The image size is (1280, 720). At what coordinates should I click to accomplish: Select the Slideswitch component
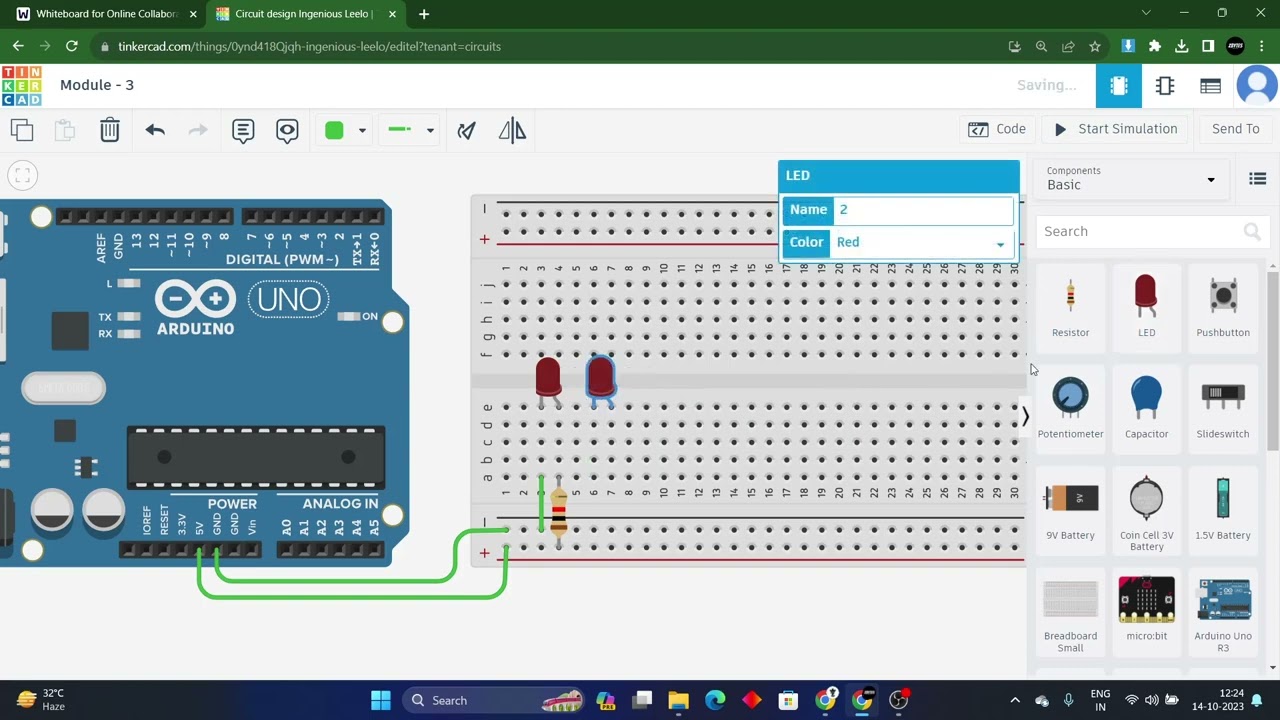(x=1222, y=408)
